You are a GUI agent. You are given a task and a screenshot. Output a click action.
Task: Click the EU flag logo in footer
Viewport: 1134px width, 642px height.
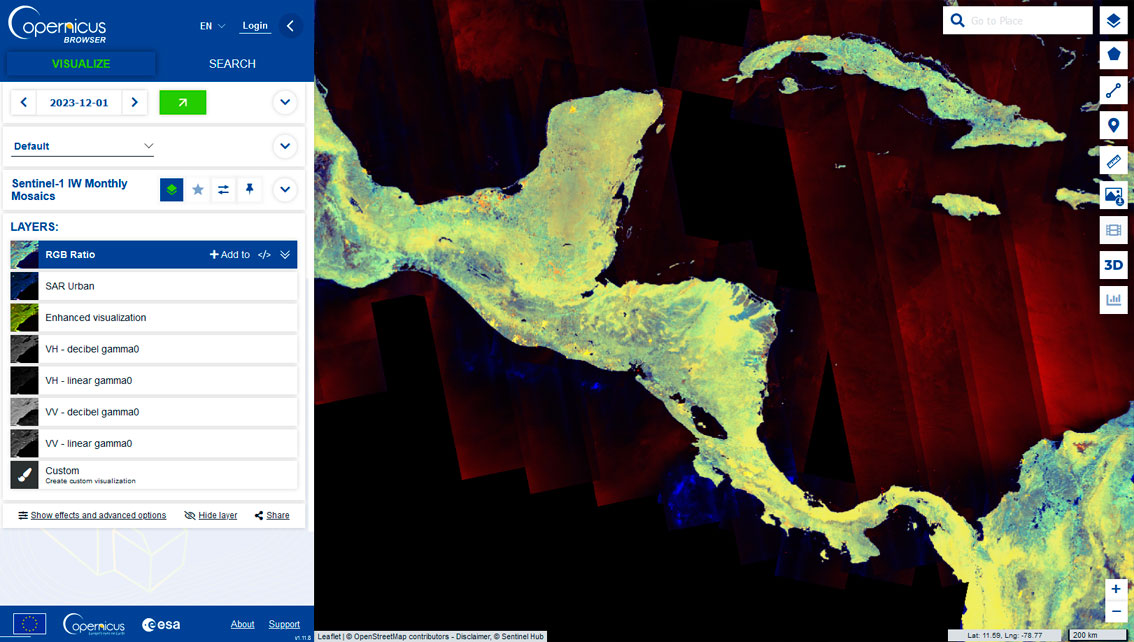pos(29,623)
